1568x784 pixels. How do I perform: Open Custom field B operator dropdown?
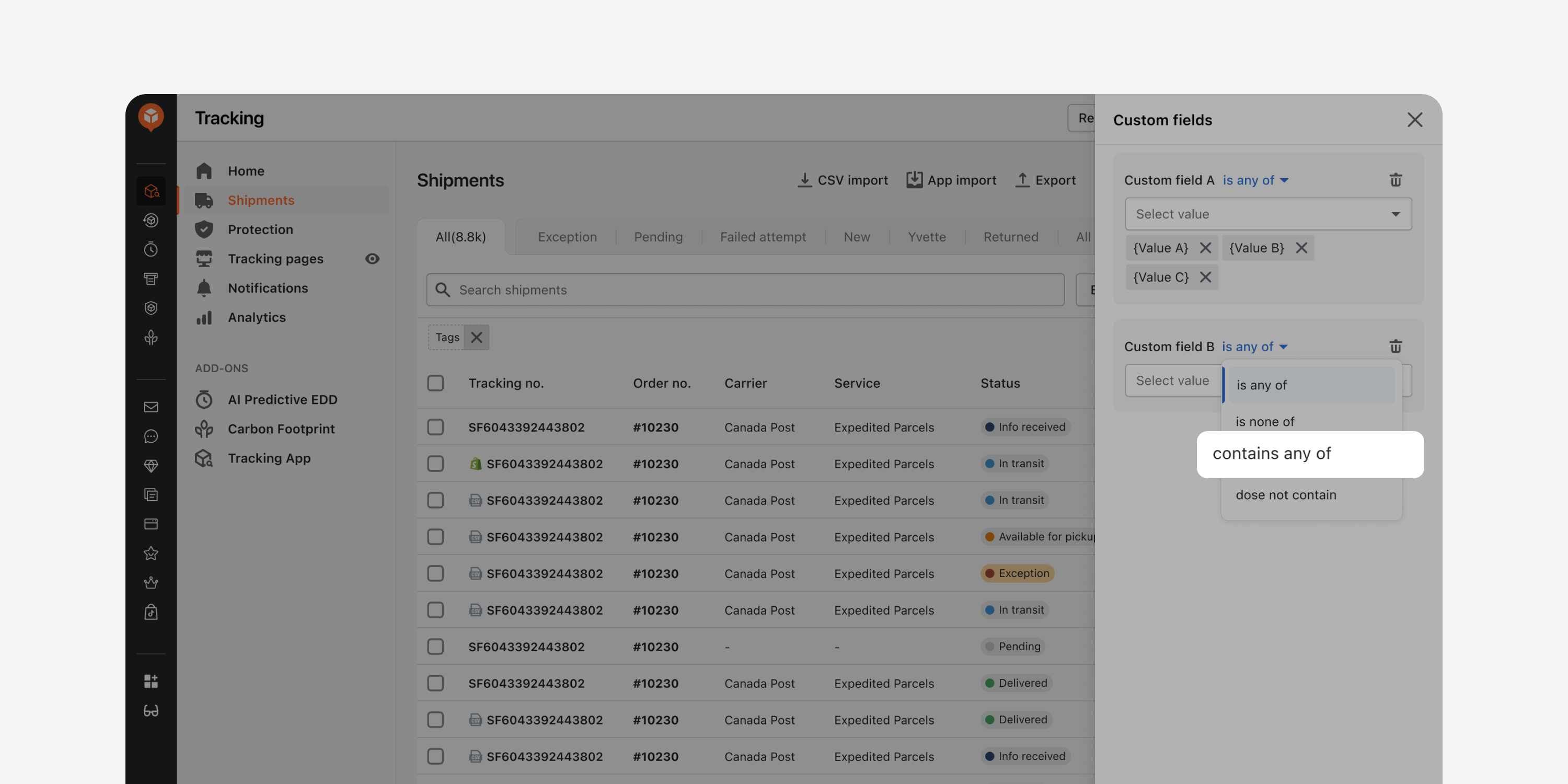pos(1254,347)
